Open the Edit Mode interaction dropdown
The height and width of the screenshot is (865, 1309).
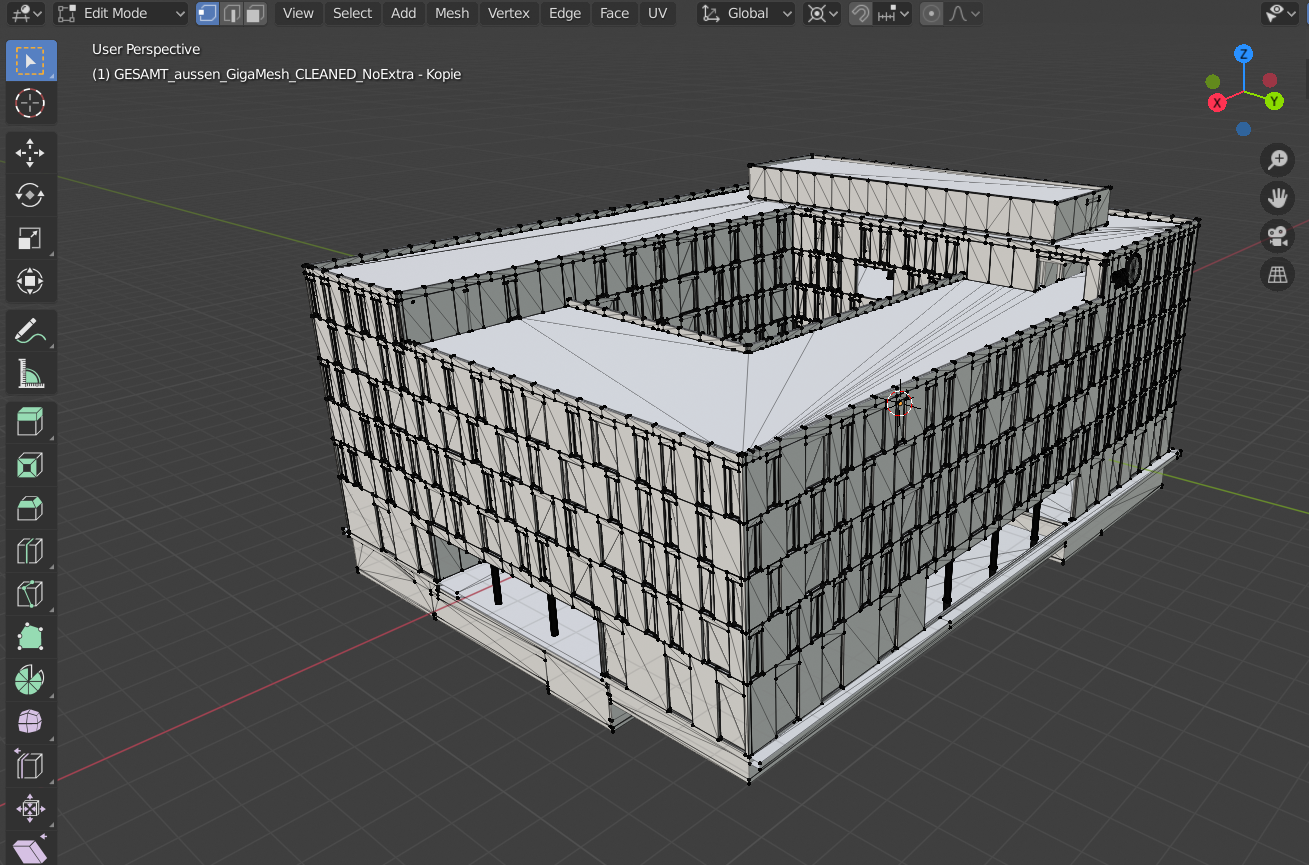click(121, 13)
